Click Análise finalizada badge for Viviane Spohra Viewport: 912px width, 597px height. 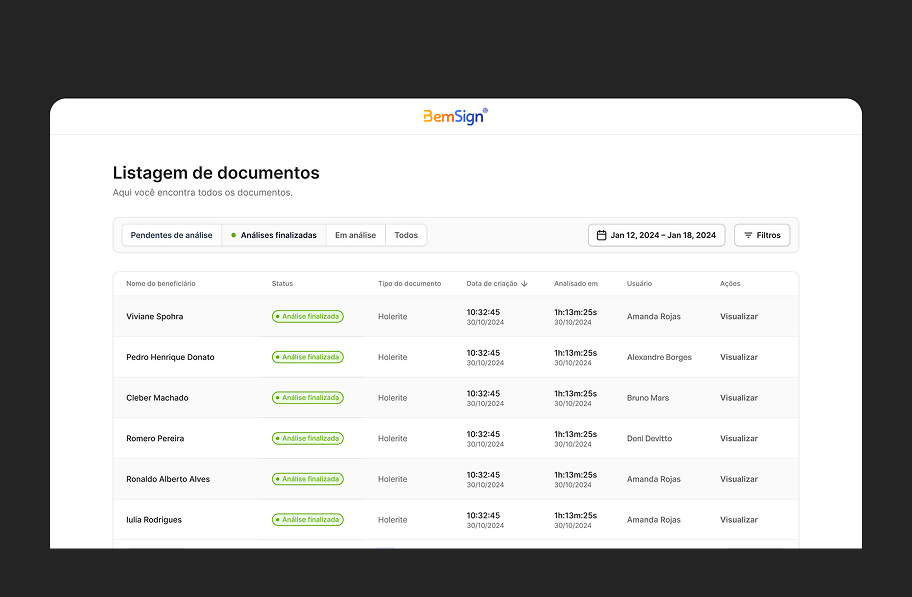click(x=308, y=317)
